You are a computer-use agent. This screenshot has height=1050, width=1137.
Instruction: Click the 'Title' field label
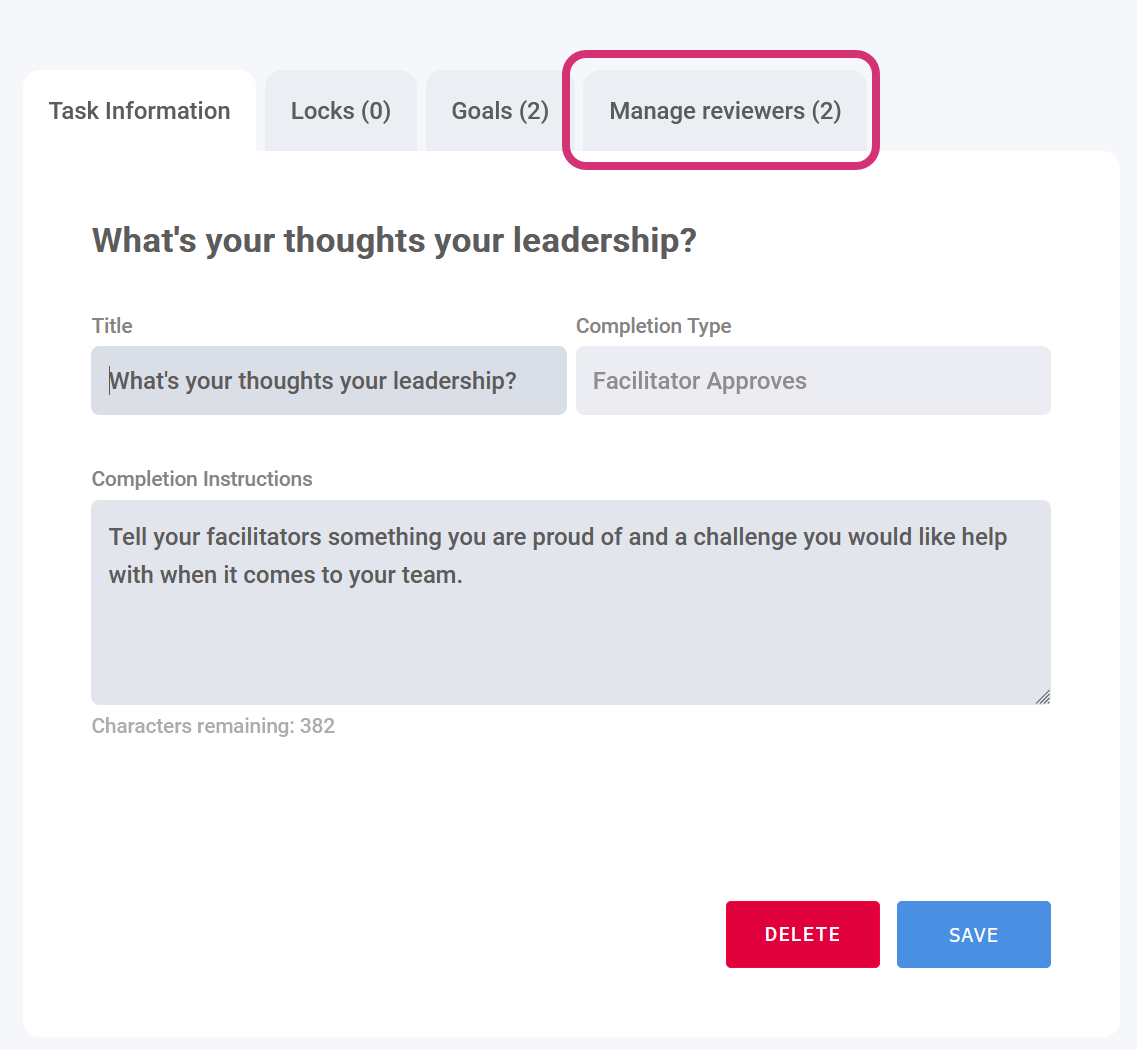pyautogui.click(x=112, y=326)
